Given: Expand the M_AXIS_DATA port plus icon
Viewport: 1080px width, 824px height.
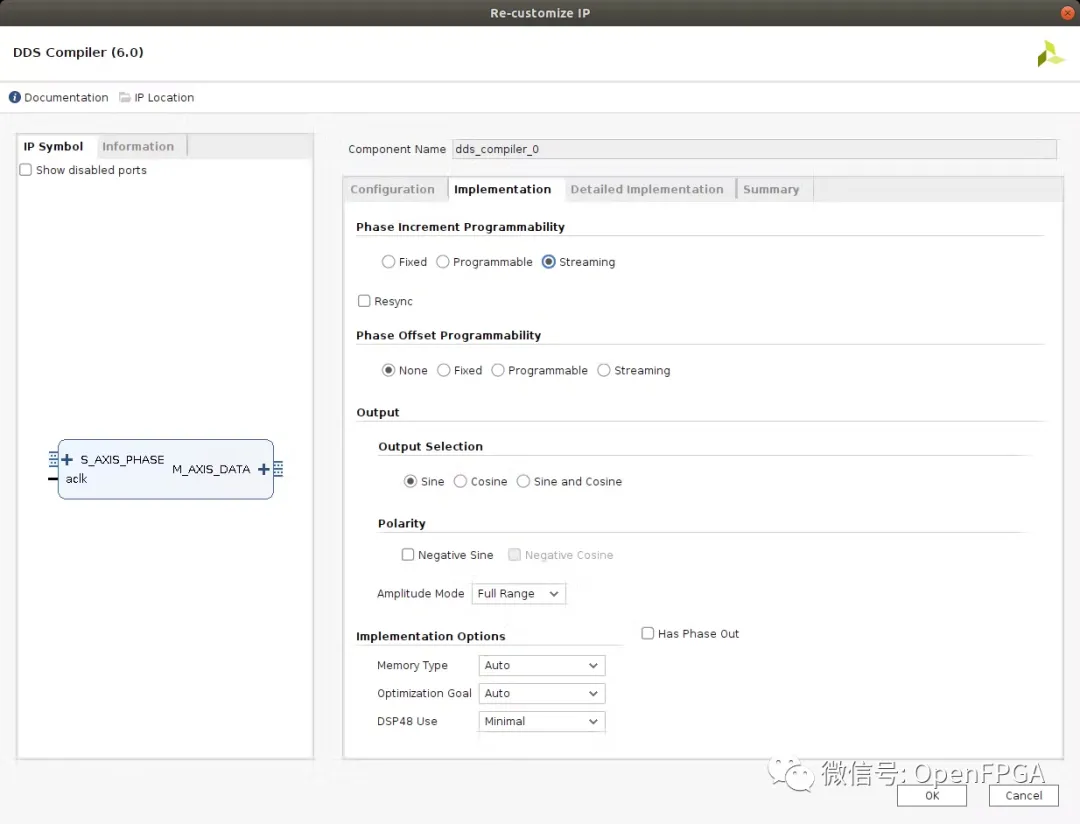Looking at the screenshot, I should click(x=263, y=469).
